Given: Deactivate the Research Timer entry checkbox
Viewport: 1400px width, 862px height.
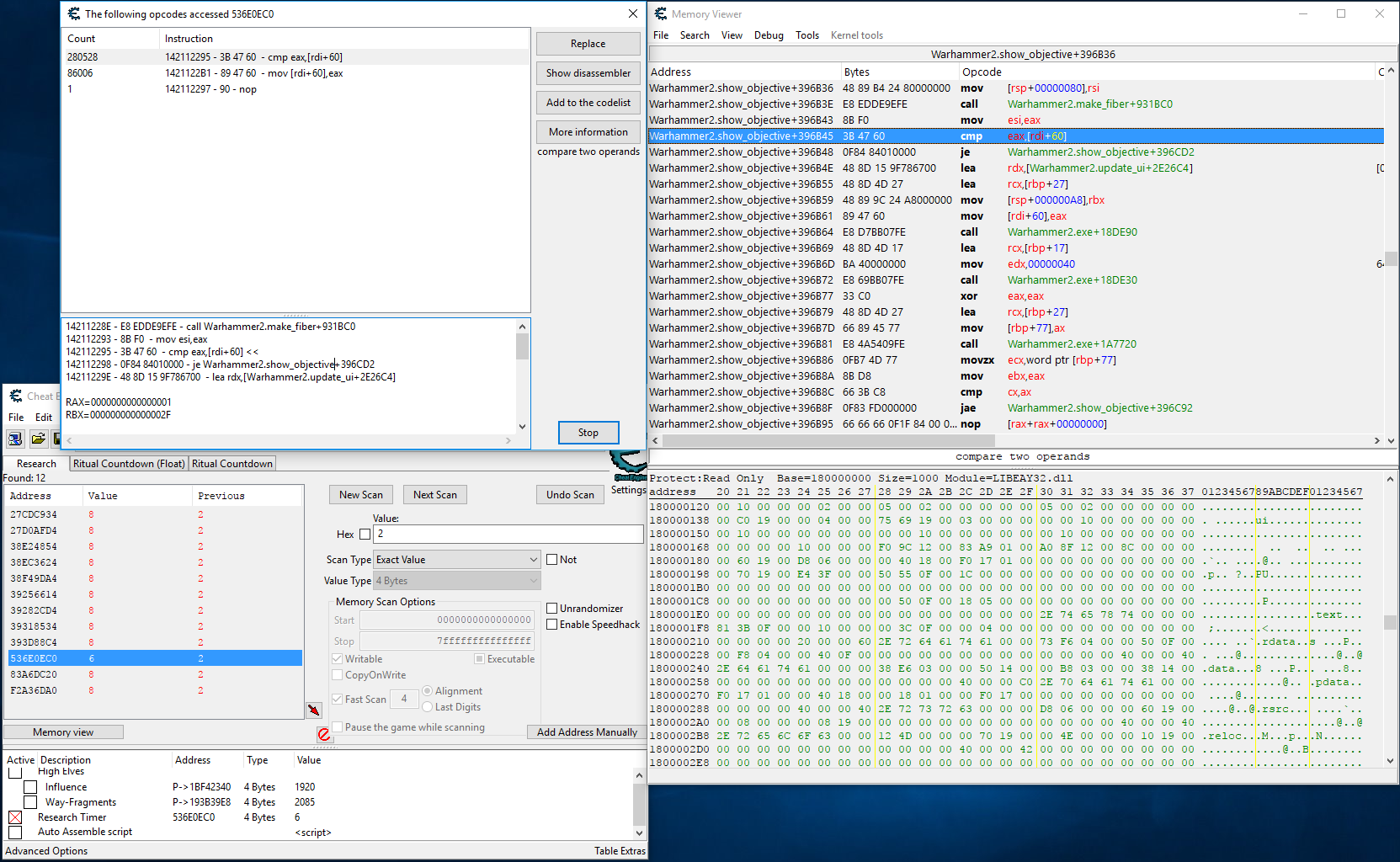Looking at the screenshot, I should point(15,817).
